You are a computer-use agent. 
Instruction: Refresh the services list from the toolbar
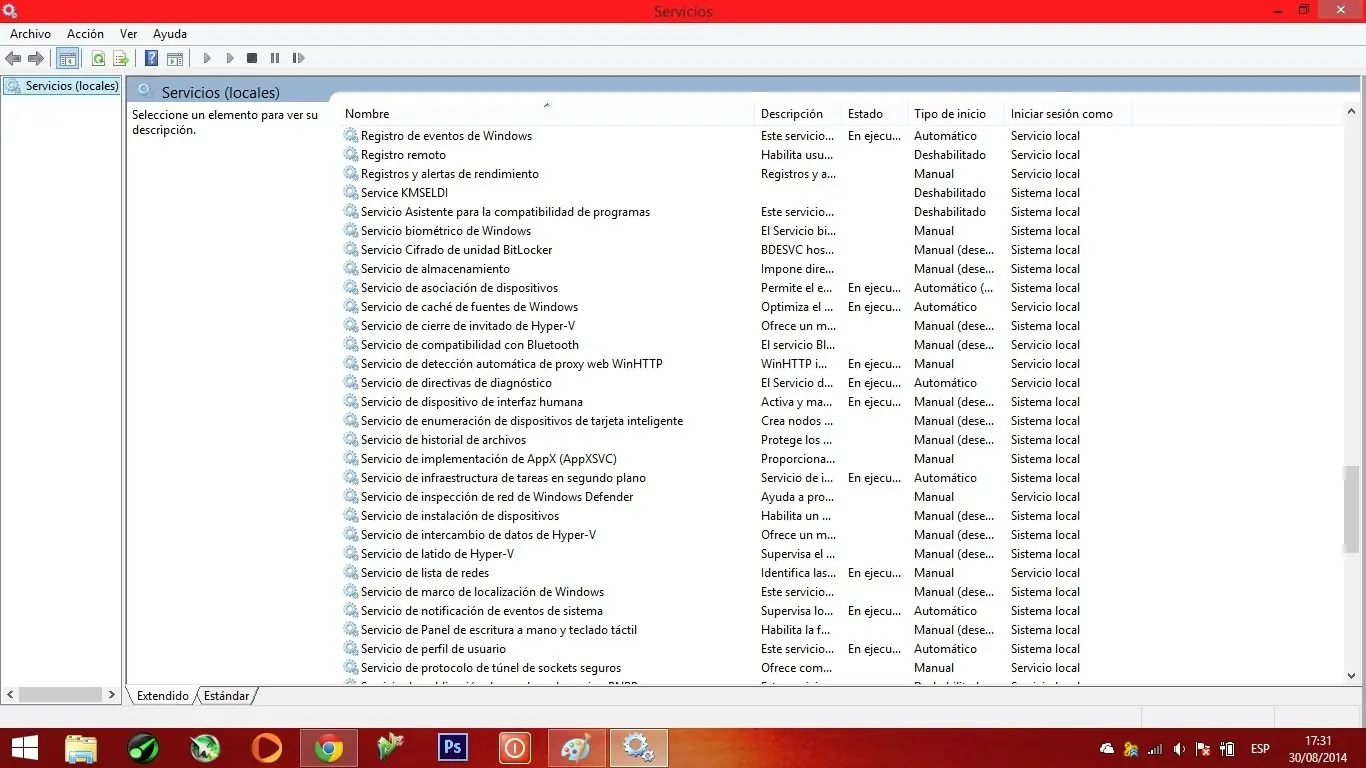coord(98,59)
